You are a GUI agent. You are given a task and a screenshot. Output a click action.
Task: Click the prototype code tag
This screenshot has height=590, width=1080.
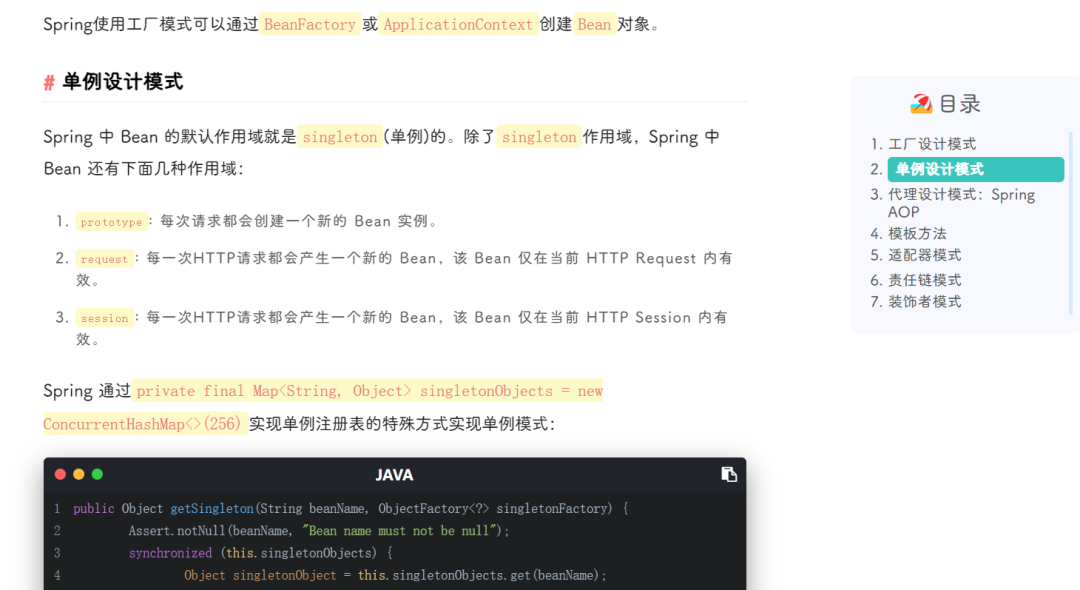click(x=111, y=222)
